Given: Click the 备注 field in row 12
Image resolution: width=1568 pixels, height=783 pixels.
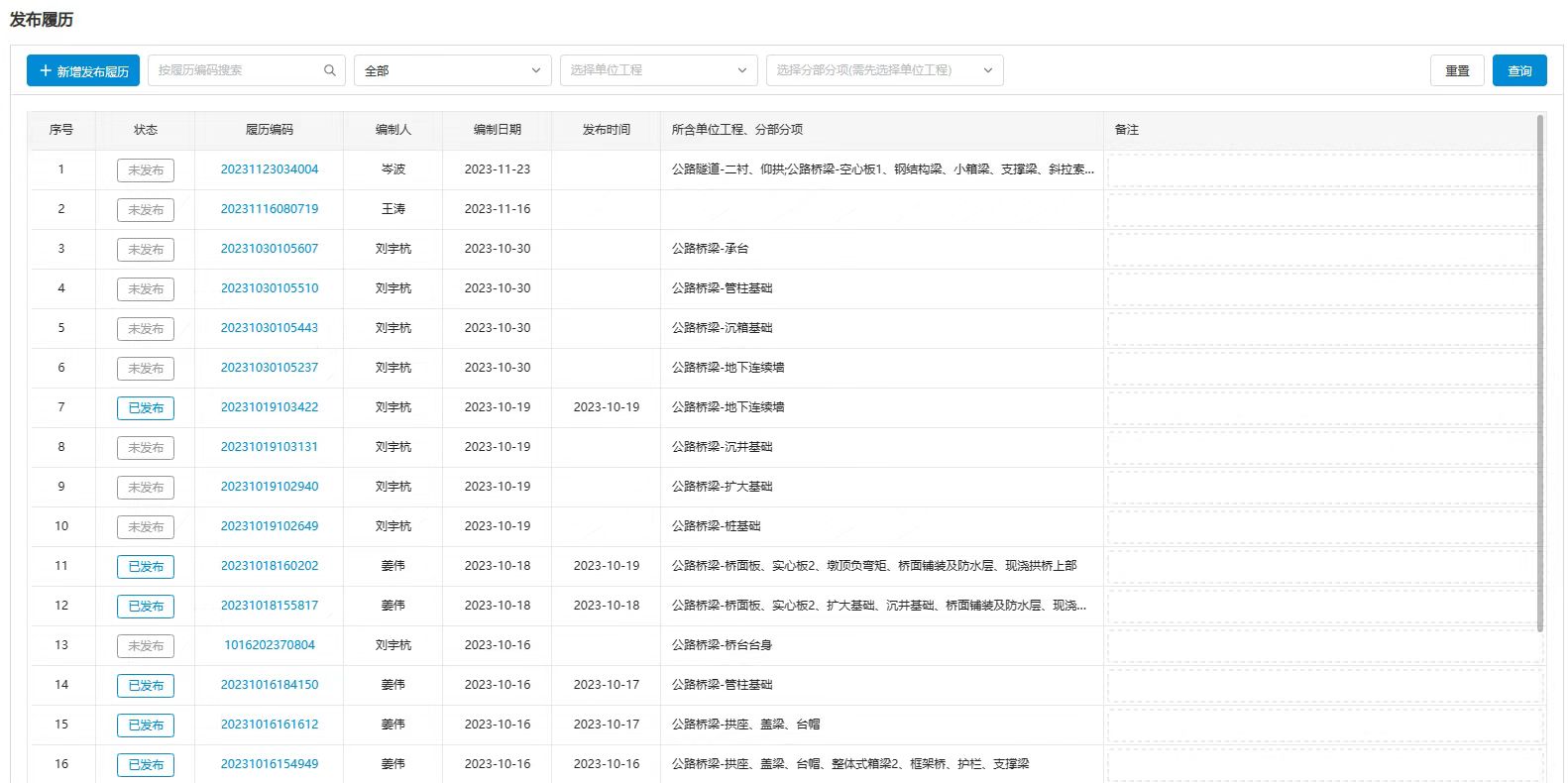Looking at the screenshot, I should point(1325,607).
